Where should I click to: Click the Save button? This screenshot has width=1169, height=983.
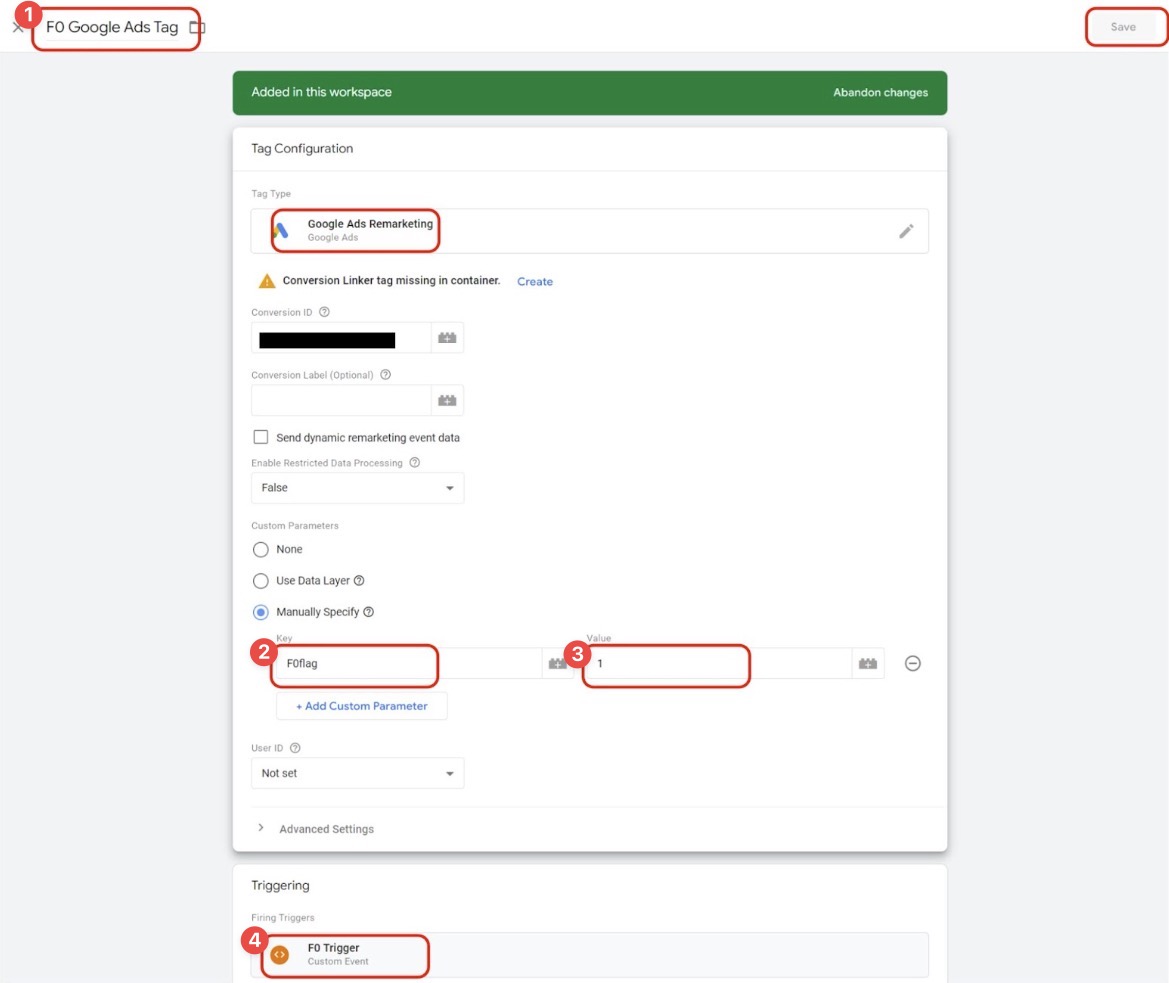point(1123,27)
